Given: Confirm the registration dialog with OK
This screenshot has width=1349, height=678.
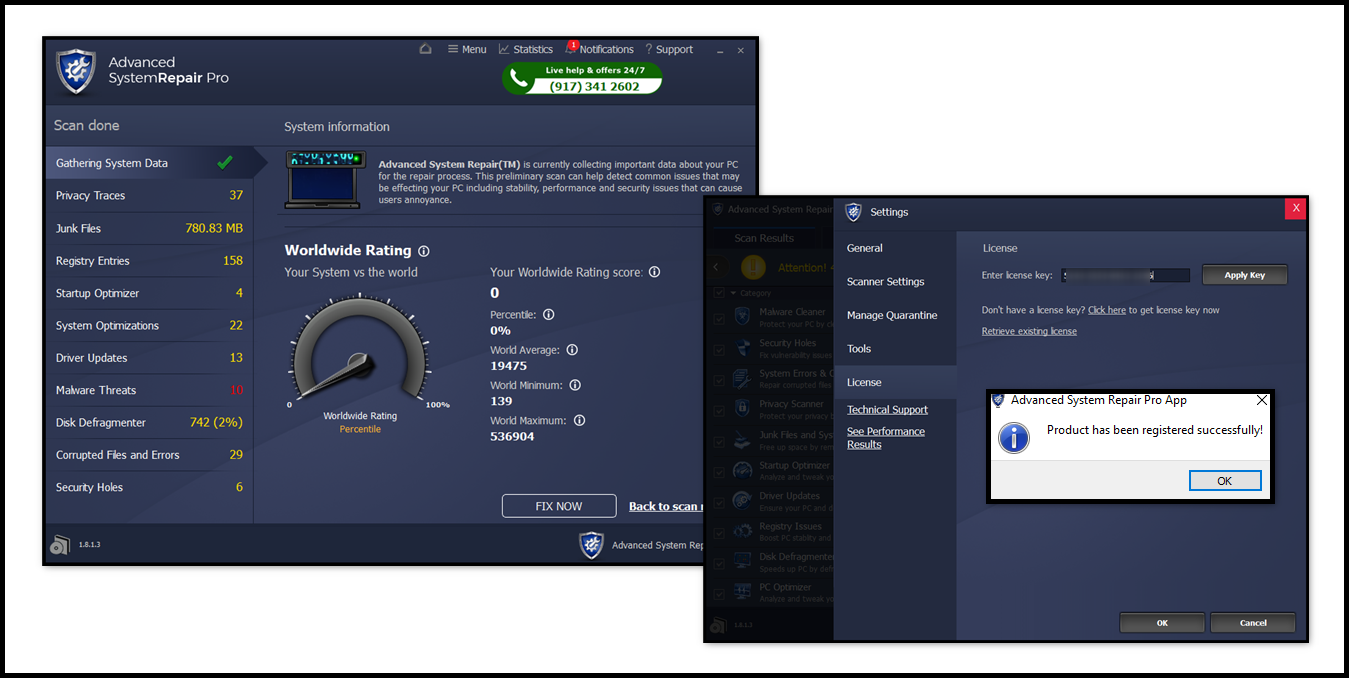Looking at the screenshot, I should tap(1225, 481).
